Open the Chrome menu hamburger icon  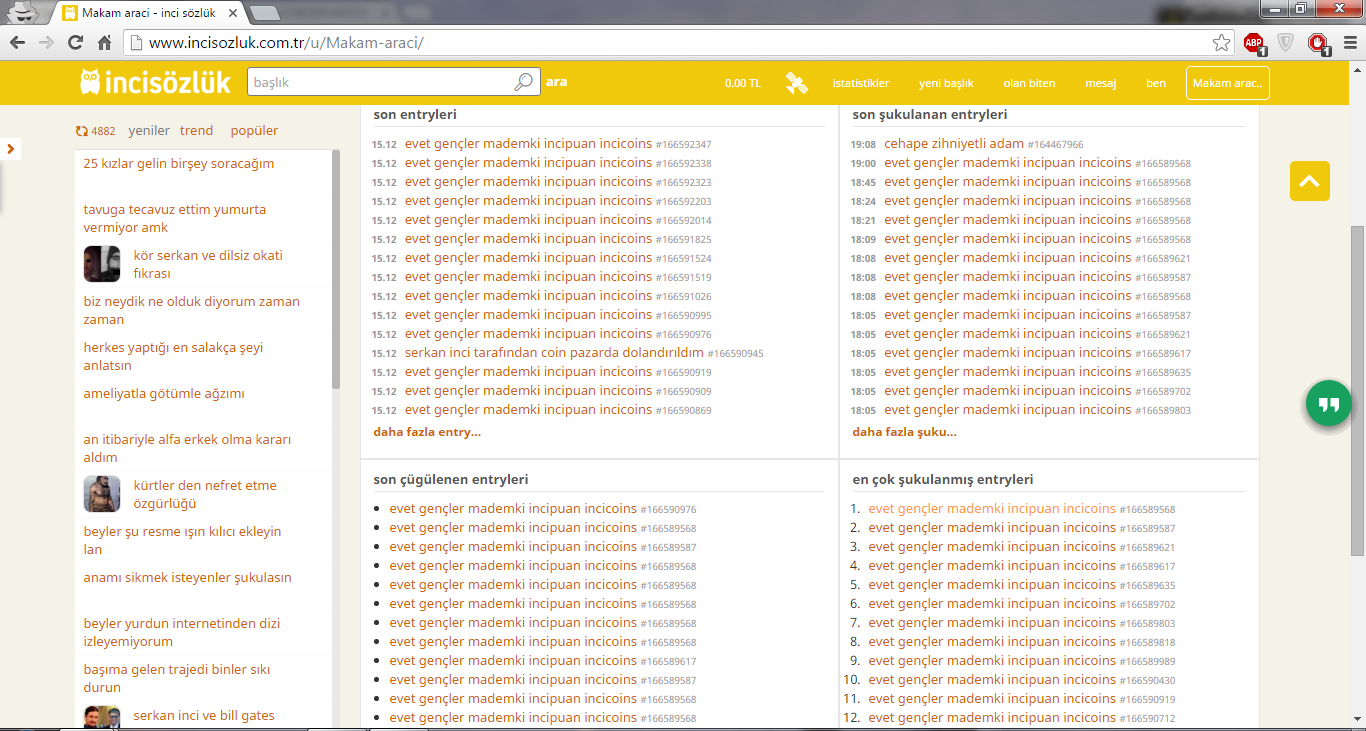pos(1349,43)
